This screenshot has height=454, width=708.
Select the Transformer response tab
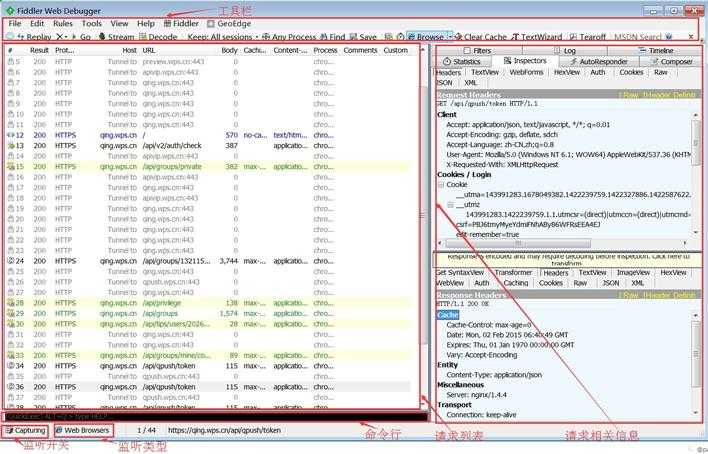pyautogui.click(x=513, y=272)
